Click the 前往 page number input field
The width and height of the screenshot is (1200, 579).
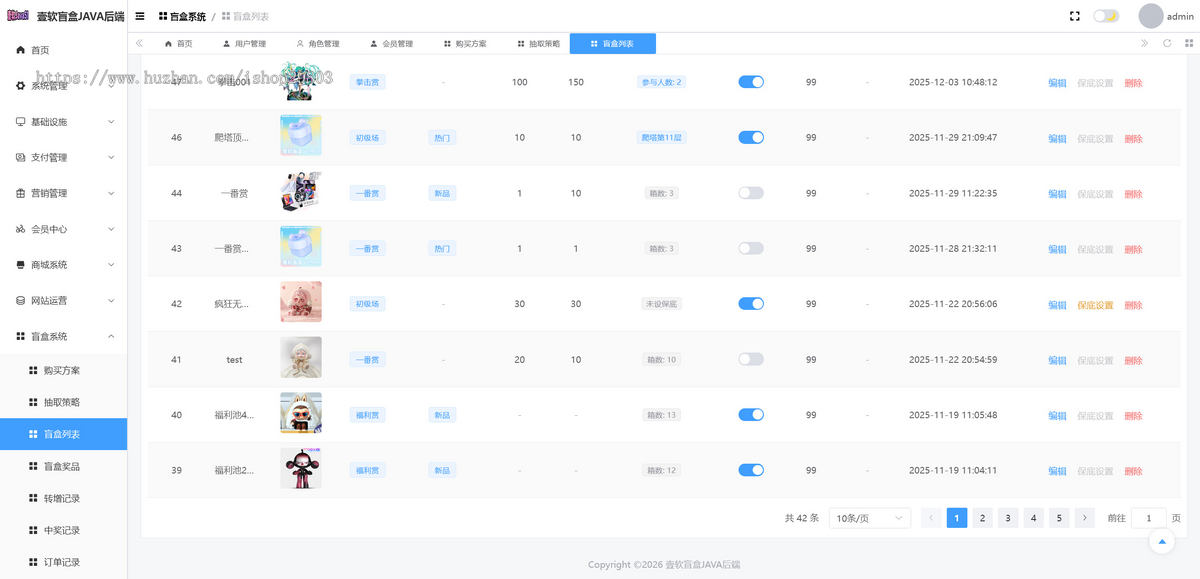1148,518
